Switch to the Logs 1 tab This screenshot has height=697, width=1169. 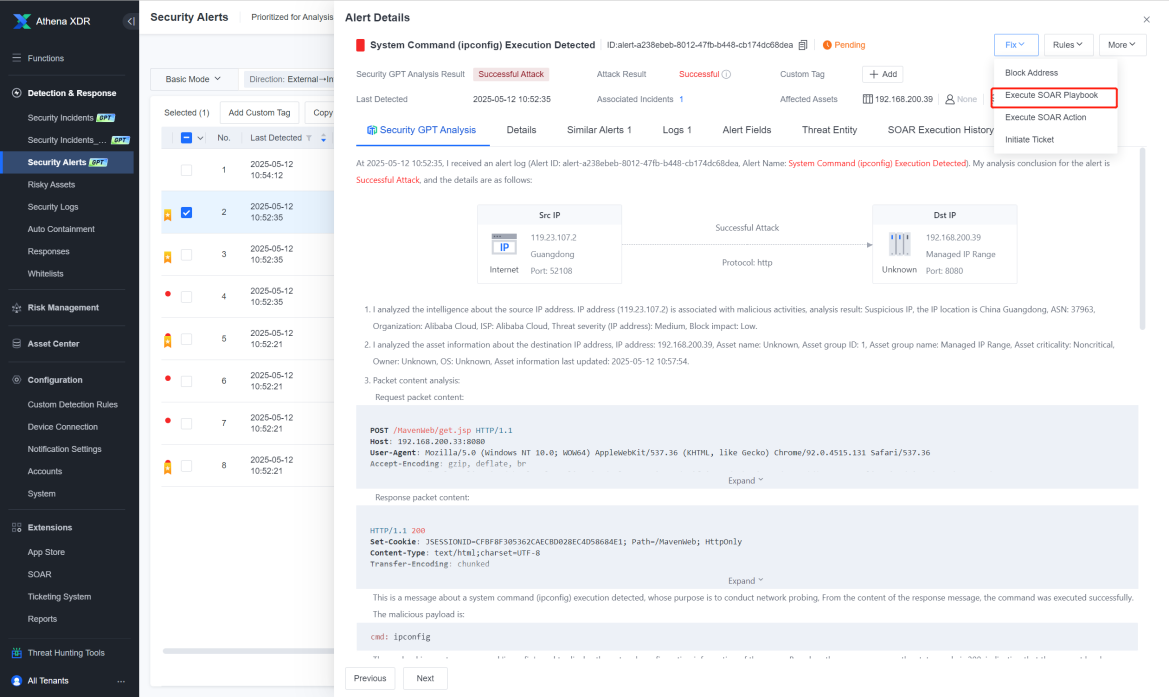(x=677, y=130)
